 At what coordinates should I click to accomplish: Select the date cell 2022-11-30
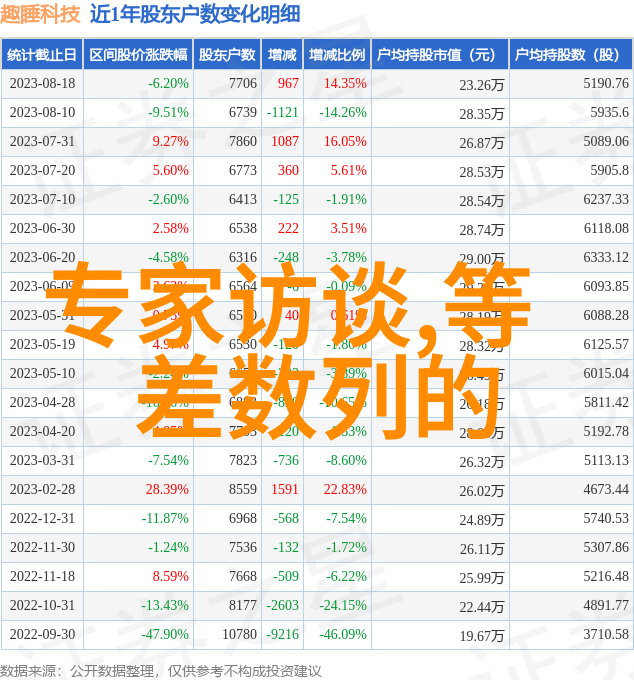[x=42, y=548]
